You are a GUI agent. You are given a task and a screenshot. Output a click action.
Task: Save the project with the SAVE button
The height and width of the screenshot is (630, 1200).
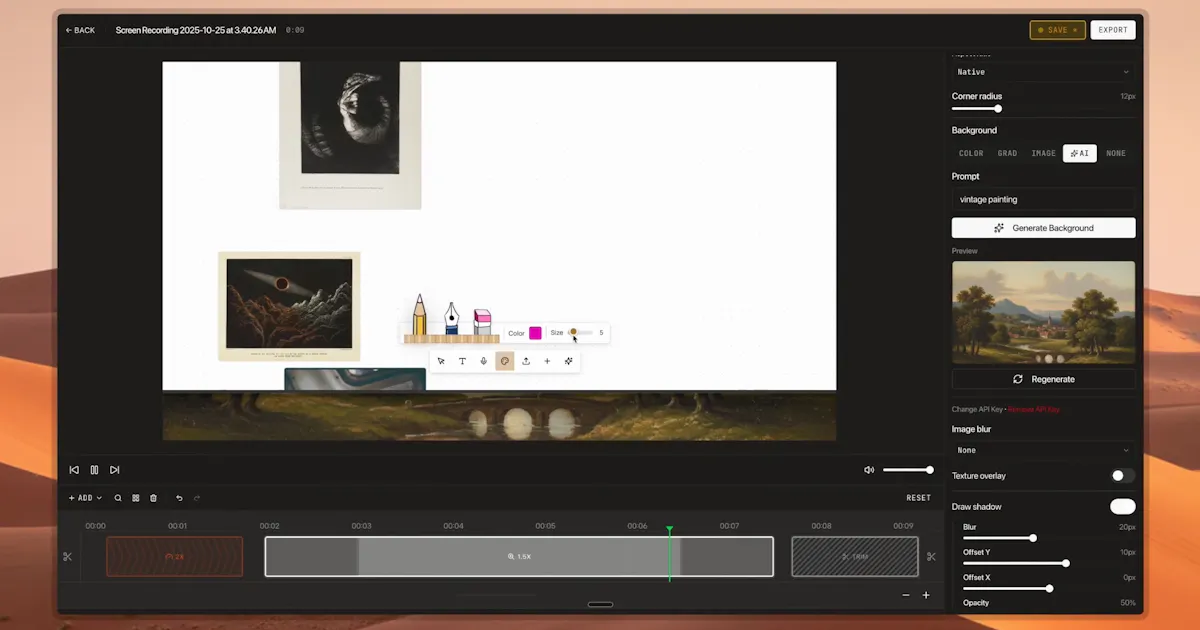[1057, 30]
